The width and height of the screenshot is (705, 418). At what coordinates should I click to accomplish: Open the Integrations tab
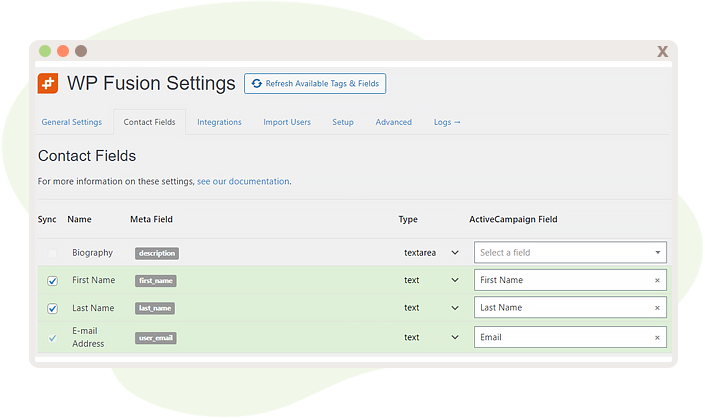(219, 122)
